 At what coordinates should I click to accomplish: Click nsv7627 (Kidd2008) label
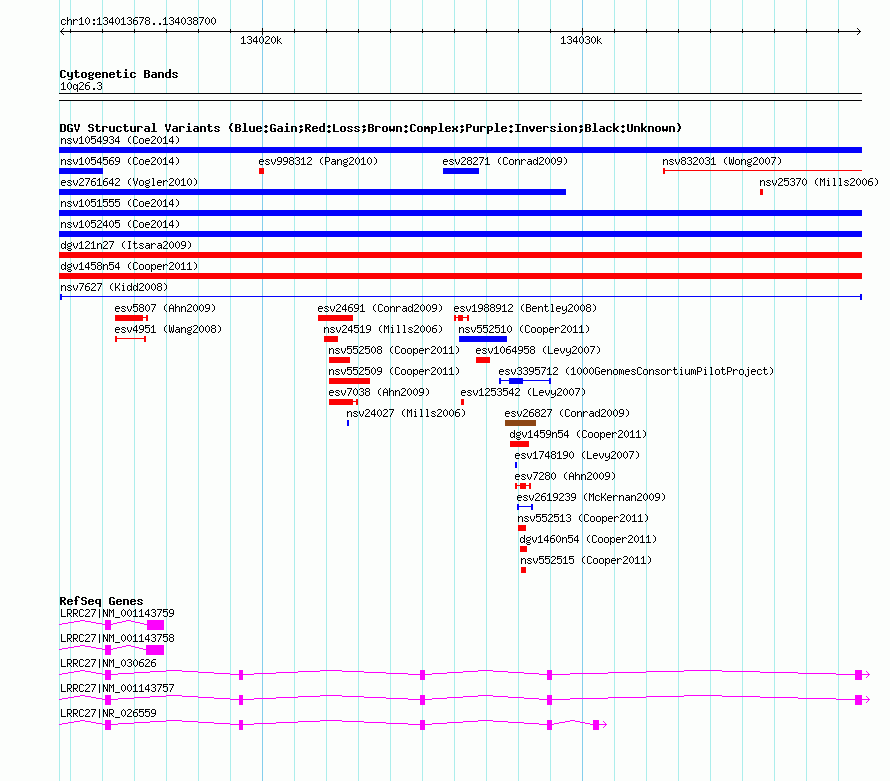point(114,287)
